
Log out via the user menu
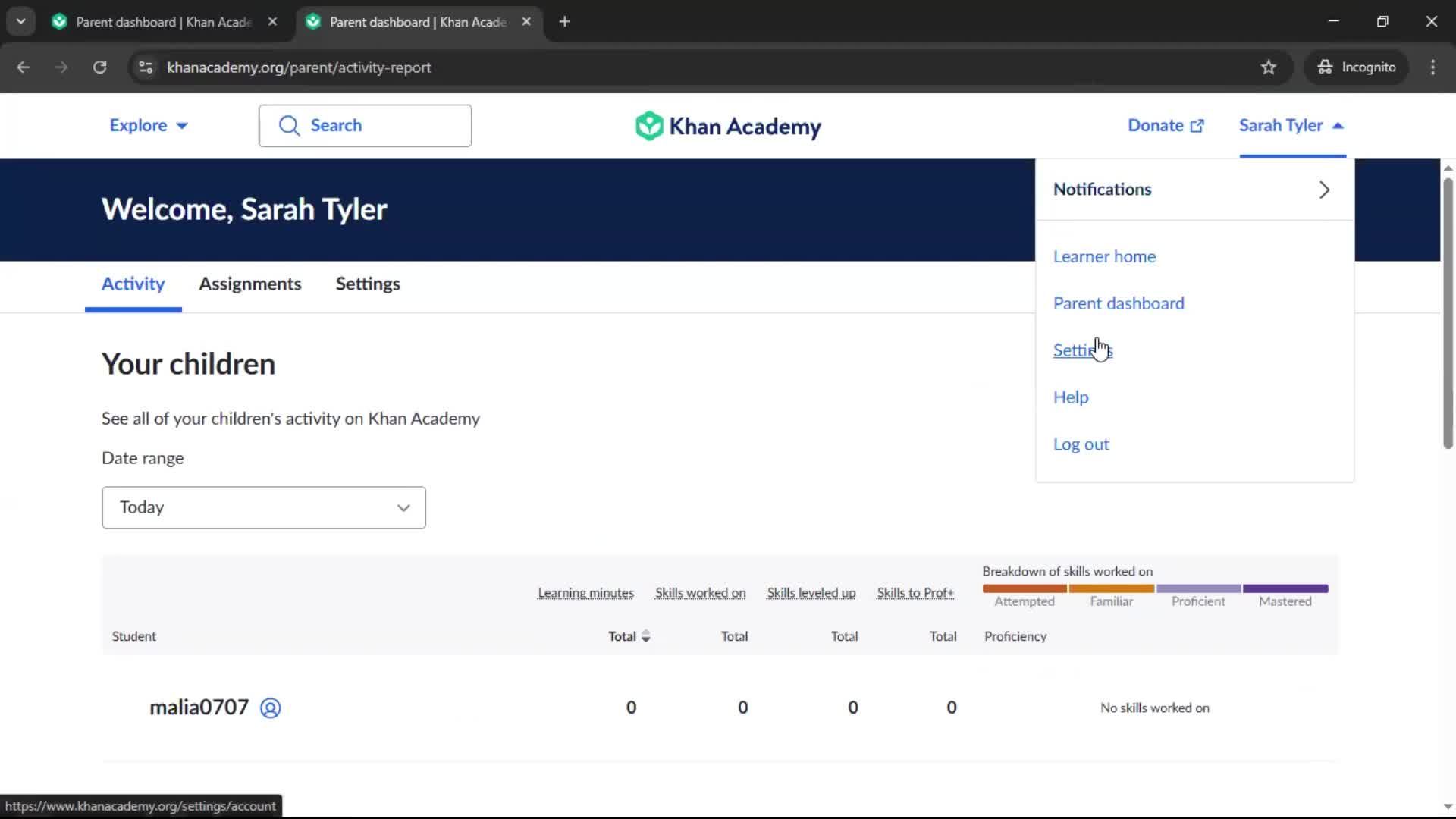click(x=1081, y=444)
